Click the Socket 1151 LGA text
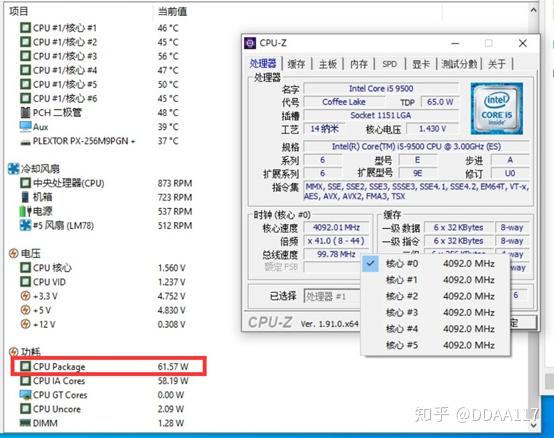554x438 pixels. pos(381,116)
